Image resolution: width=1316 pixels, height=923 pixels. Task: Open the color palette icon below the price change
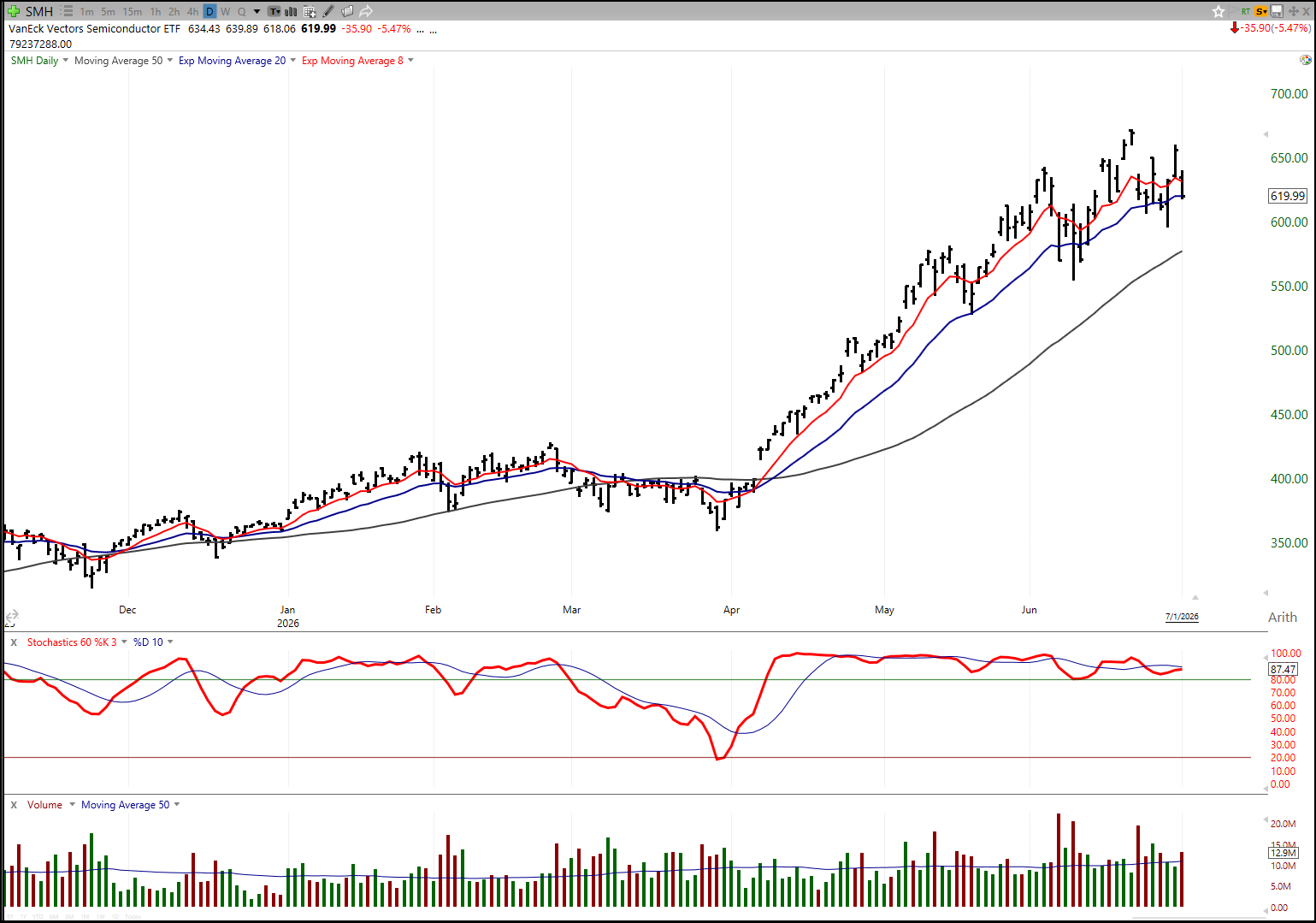(x=1305, y=60)
